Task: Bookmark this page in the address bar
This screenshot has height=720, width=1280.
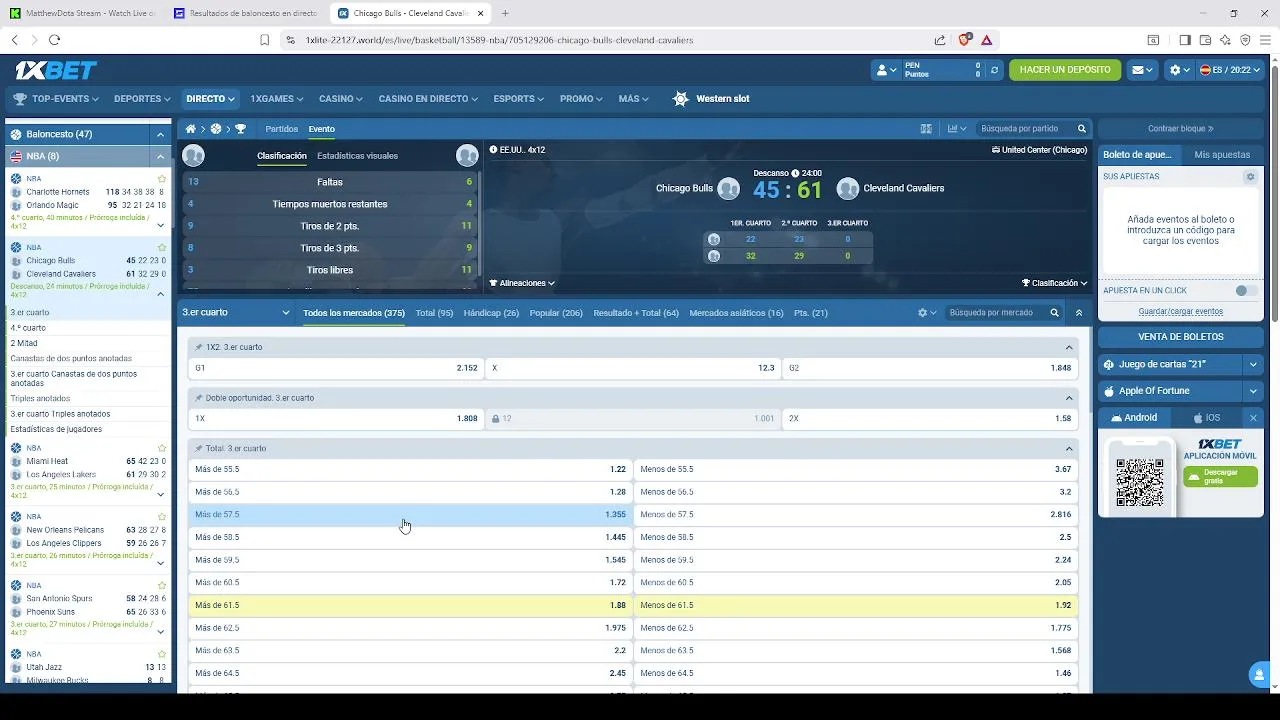Action: tap(264, 40)
